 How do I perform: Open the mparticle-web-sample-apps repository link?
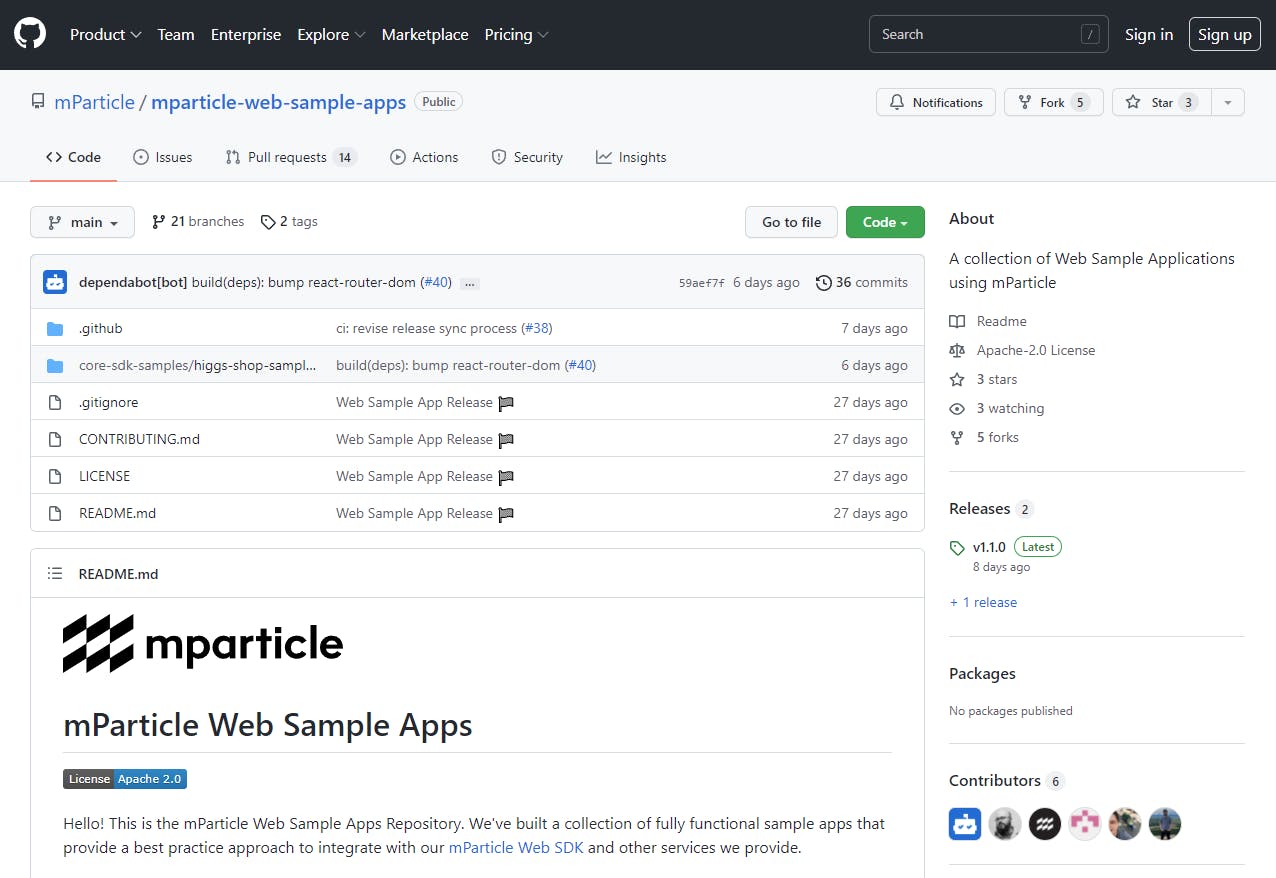279,102
